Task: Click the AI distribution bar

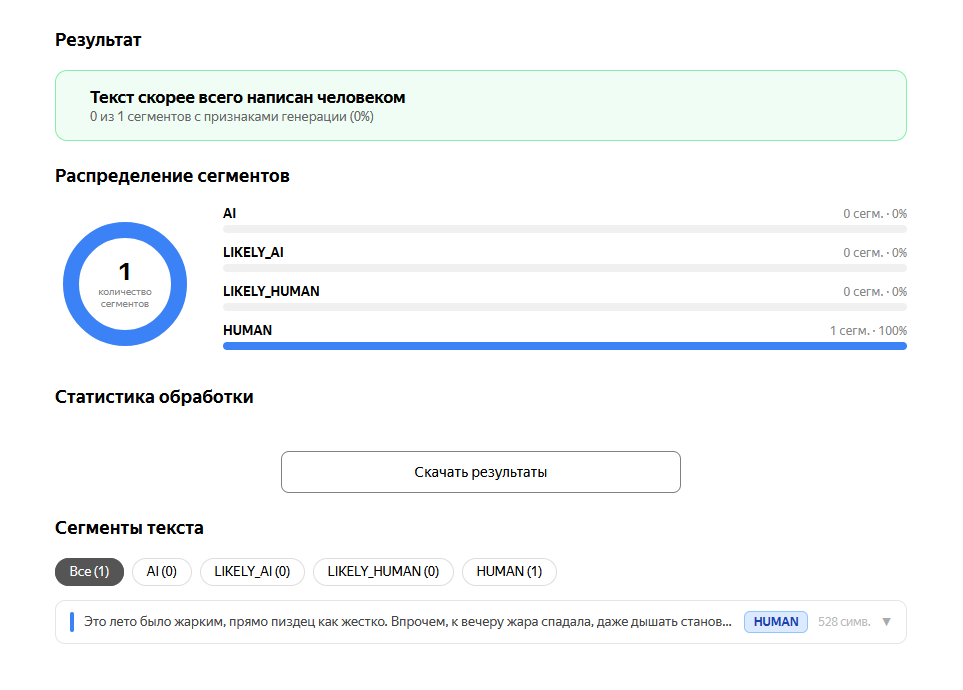Action: click(x=564, y=229)
